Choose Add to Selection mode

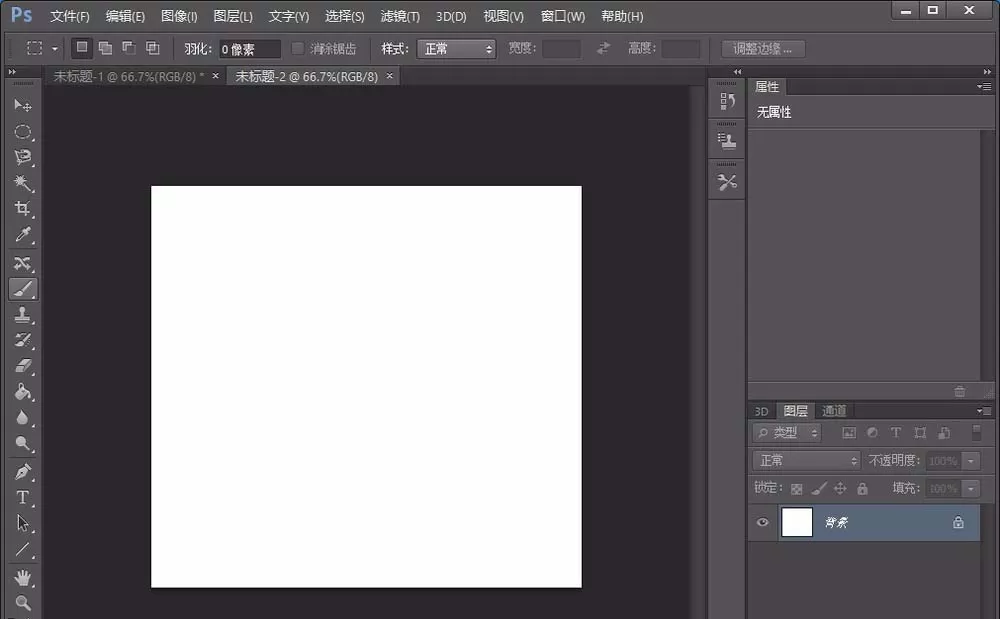click(105, 48)
